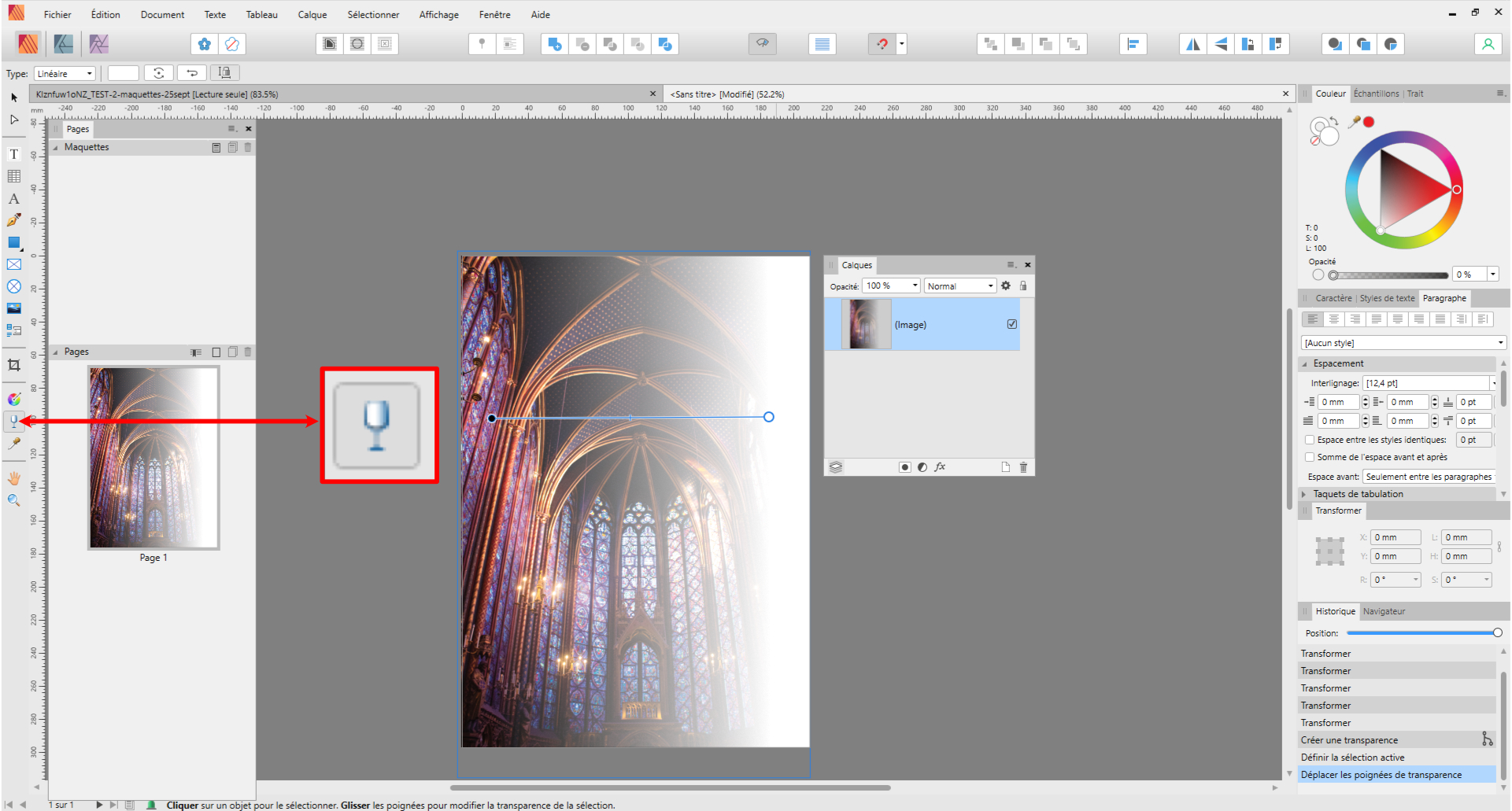1512x811 pixels.
Task: Select the Frame Text tool
Action: (x=14, y=154)
